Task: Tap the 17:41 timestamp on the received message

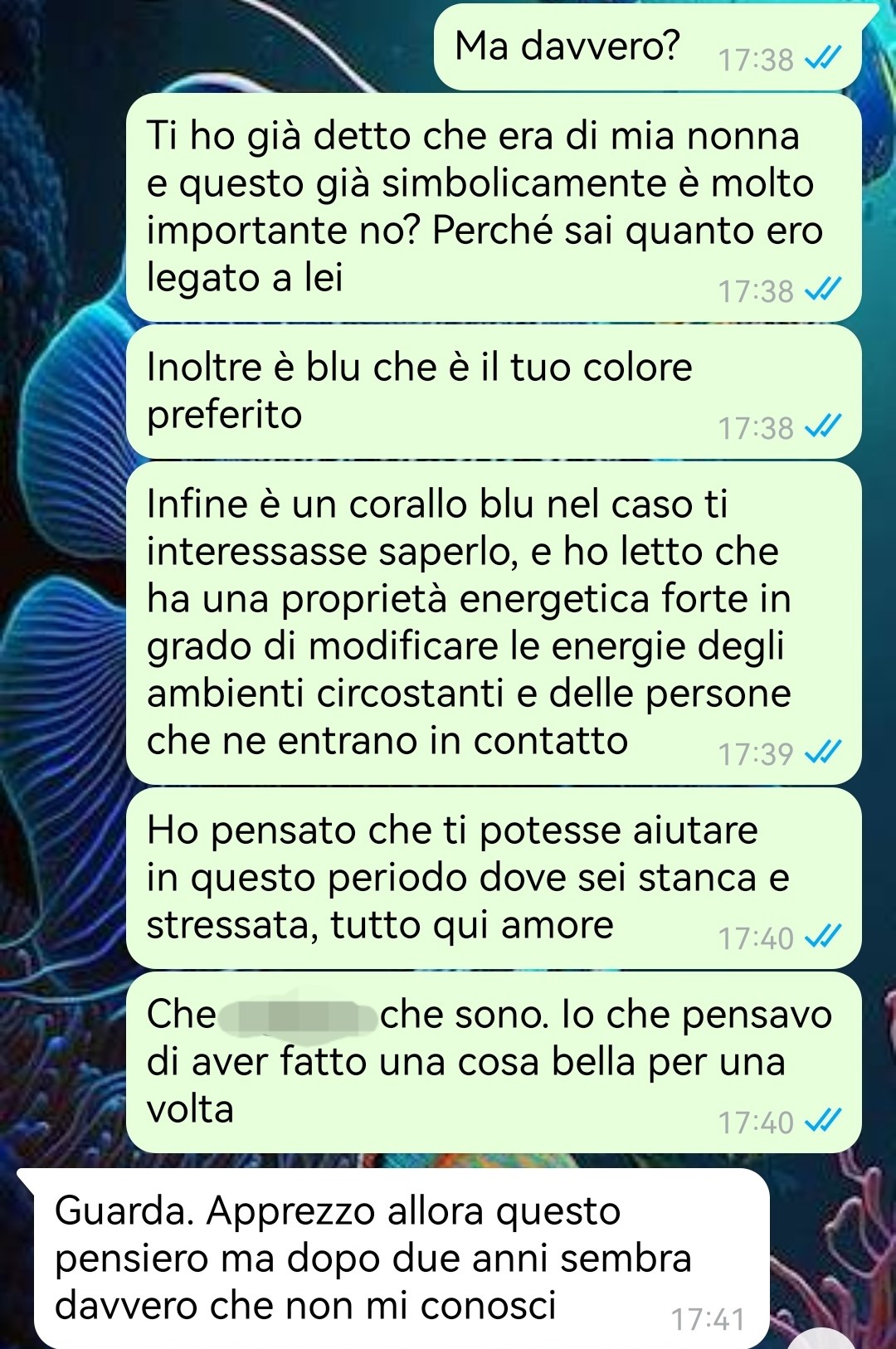Action: [708, 1319]
